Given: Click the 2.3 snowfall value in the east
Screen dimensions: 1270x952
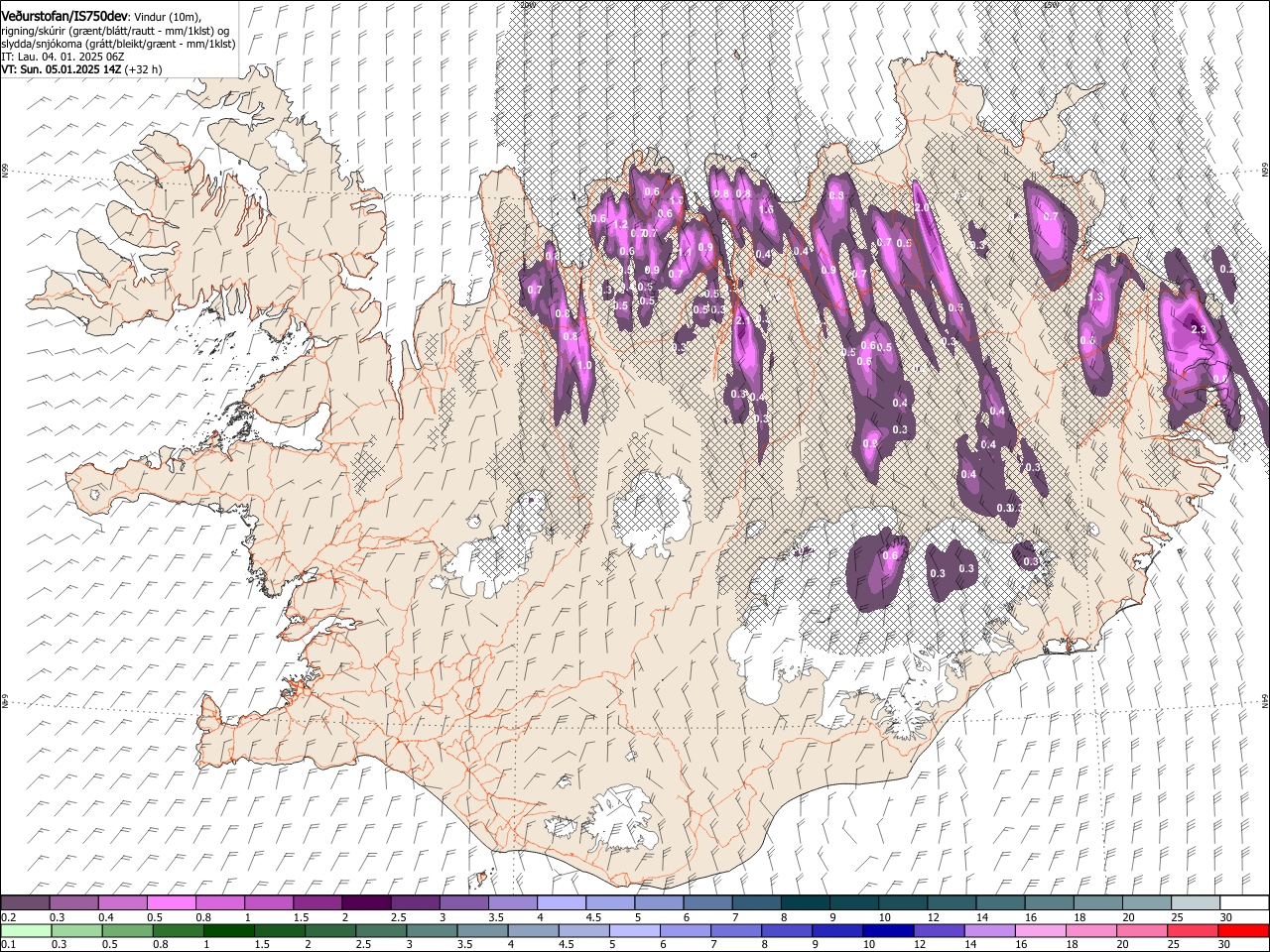Looking at the screenshot, I should pos(1198,329).
